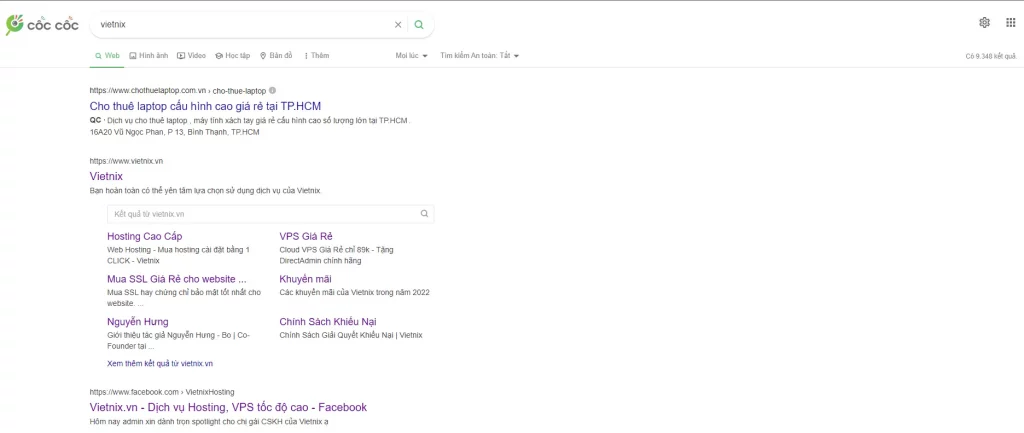The width and height of the screenshot is (1024, 433).
Task: Click the green search magnifier icon
Action: pos(419,25)
